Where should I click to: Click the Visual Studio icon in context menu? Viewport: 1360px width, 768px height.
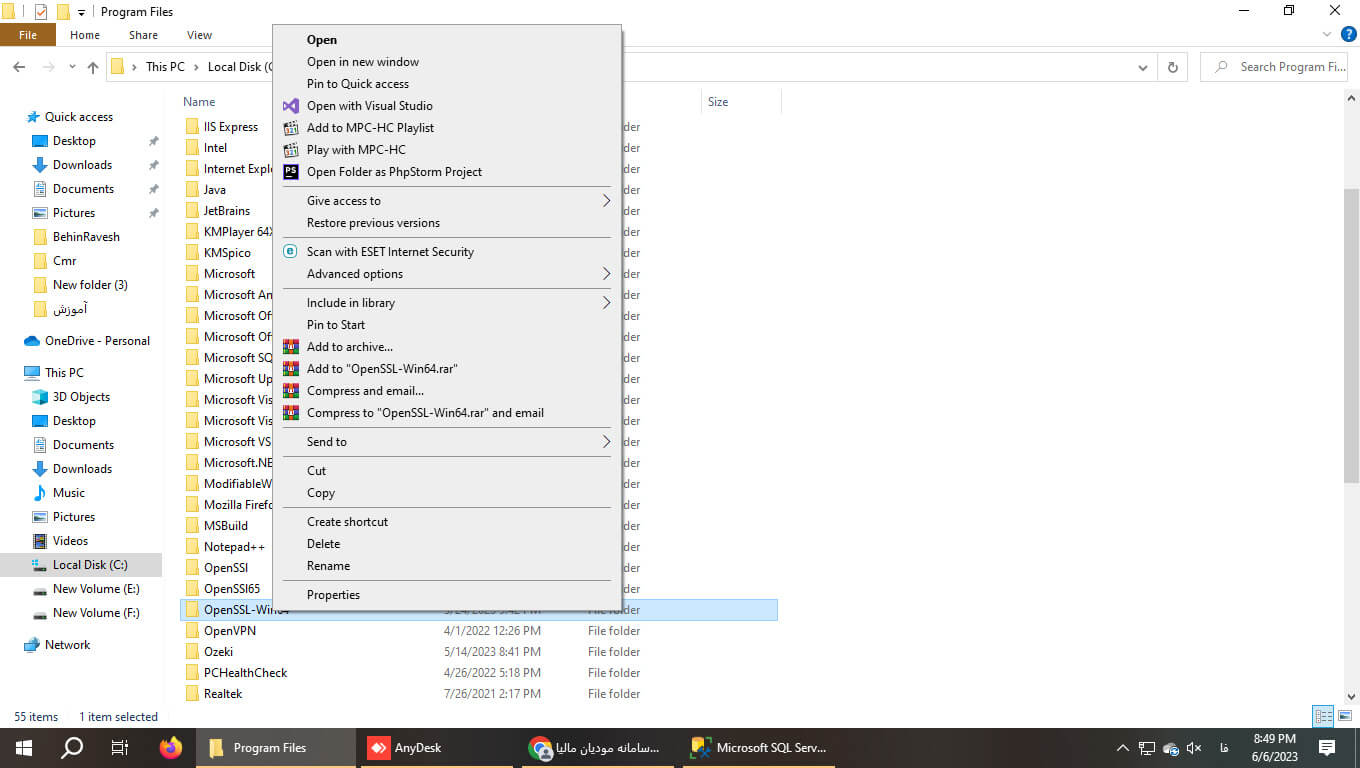tap(290, 106)
